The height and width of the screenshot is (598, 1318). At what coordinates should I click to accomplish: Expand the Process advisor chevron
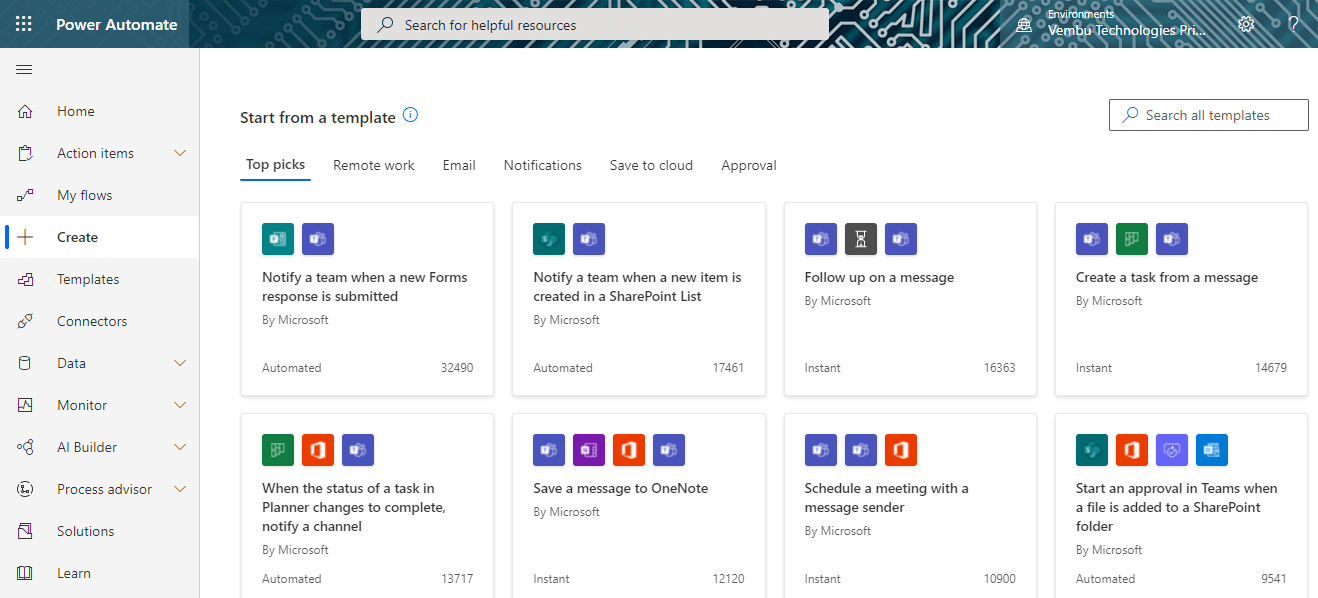[x=180, y=489]
